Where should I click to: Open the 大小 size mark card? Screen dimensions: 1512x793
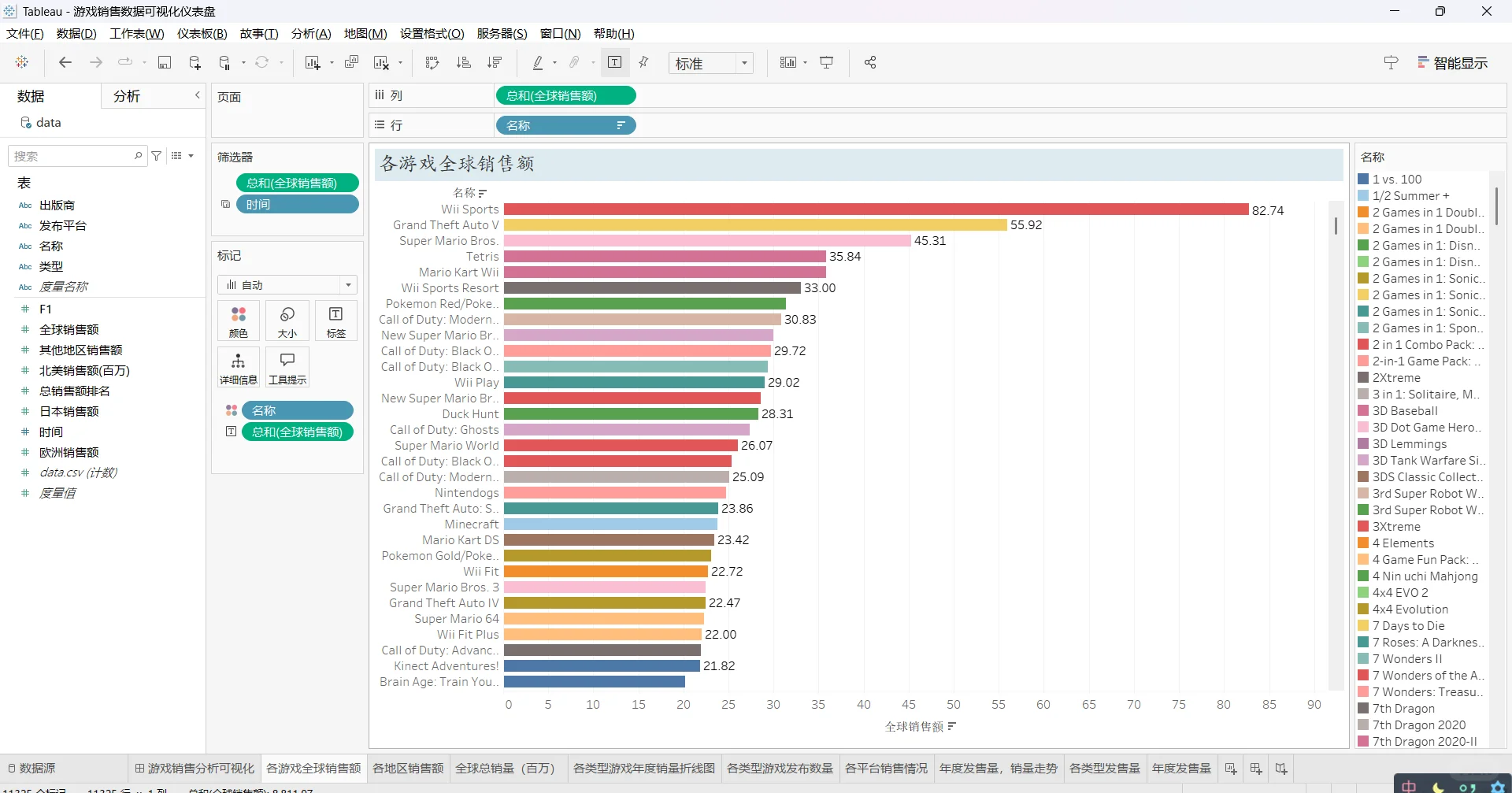pyautogui.click(x=287, y=321)
